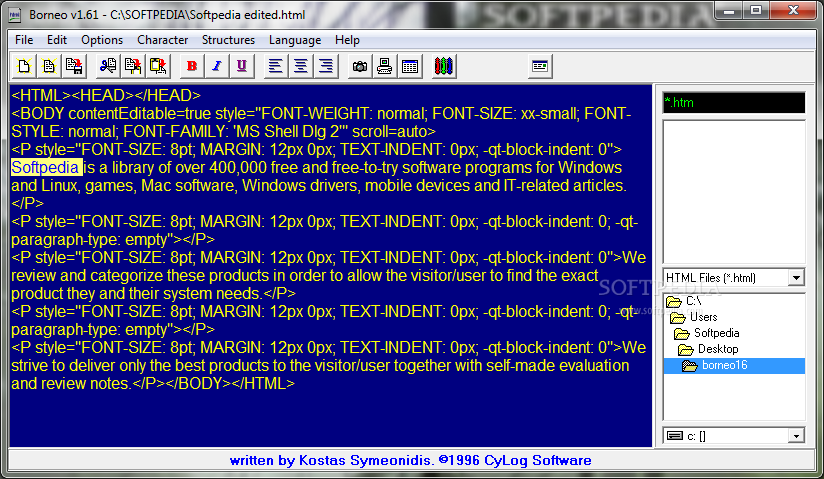Close the Borneo window
This screenshot has width=824, height=479.
793,11
